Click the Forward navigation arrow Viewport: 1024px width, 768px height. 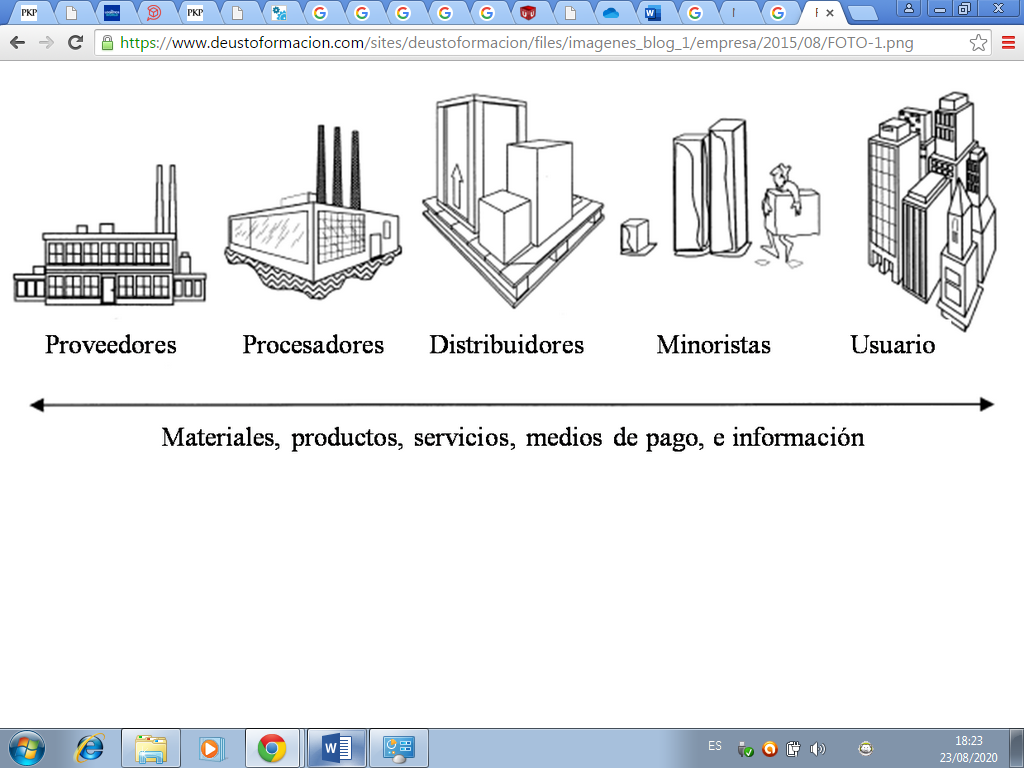point(46,43)
